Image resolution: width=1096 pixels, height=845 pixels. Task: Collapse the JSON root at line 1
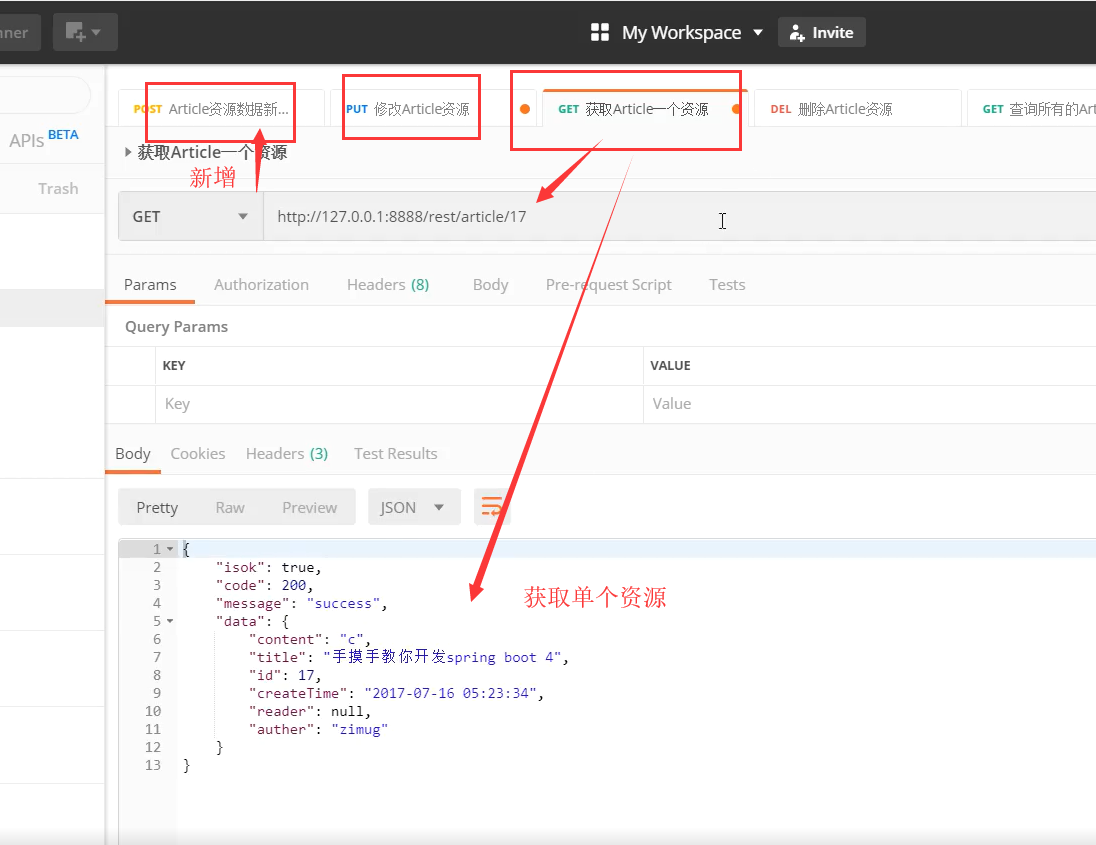click(x=170, y=549)
